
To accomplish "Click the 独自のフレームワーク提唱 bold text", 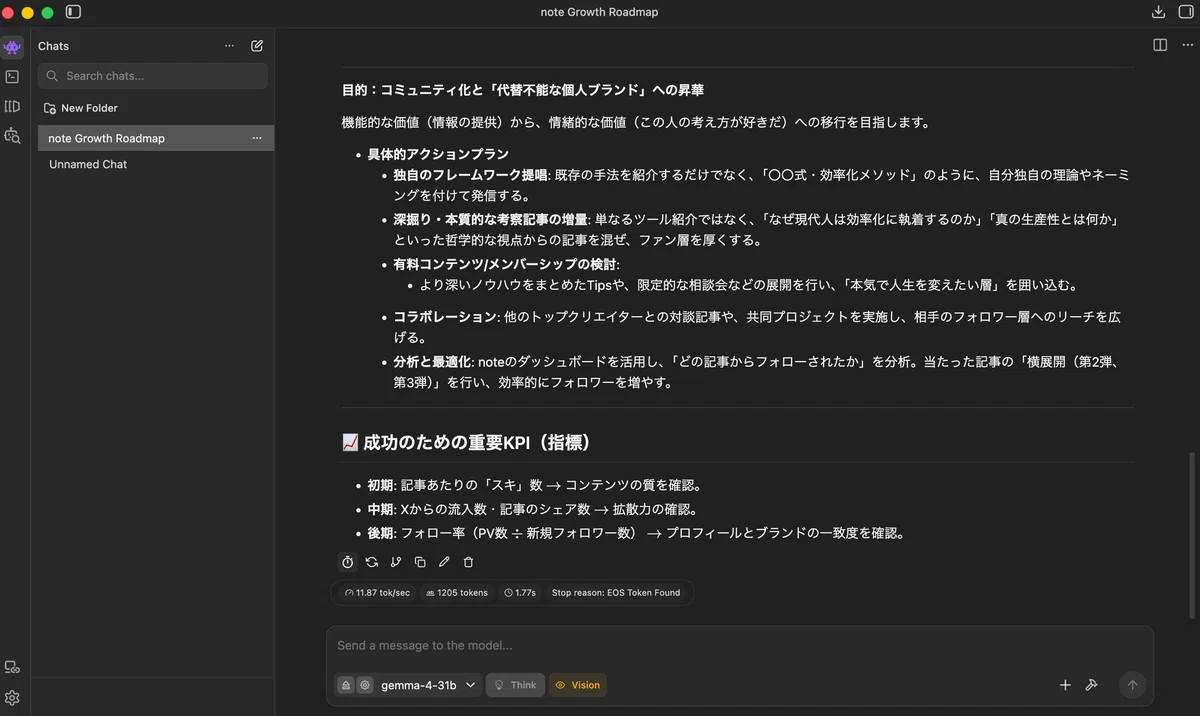I will click(470, 175).
